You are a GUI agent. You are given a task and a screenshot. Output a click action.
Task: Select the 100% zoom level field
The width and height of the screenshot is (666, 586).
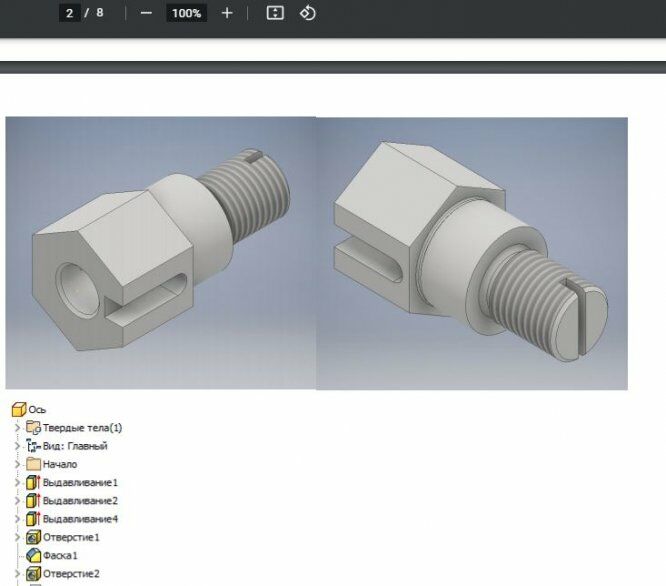coord(186,13)
